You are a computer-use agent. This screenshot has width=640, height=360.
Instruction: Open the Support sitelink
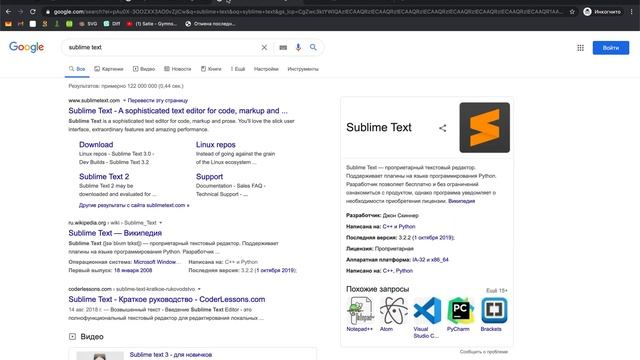[209, 176]
